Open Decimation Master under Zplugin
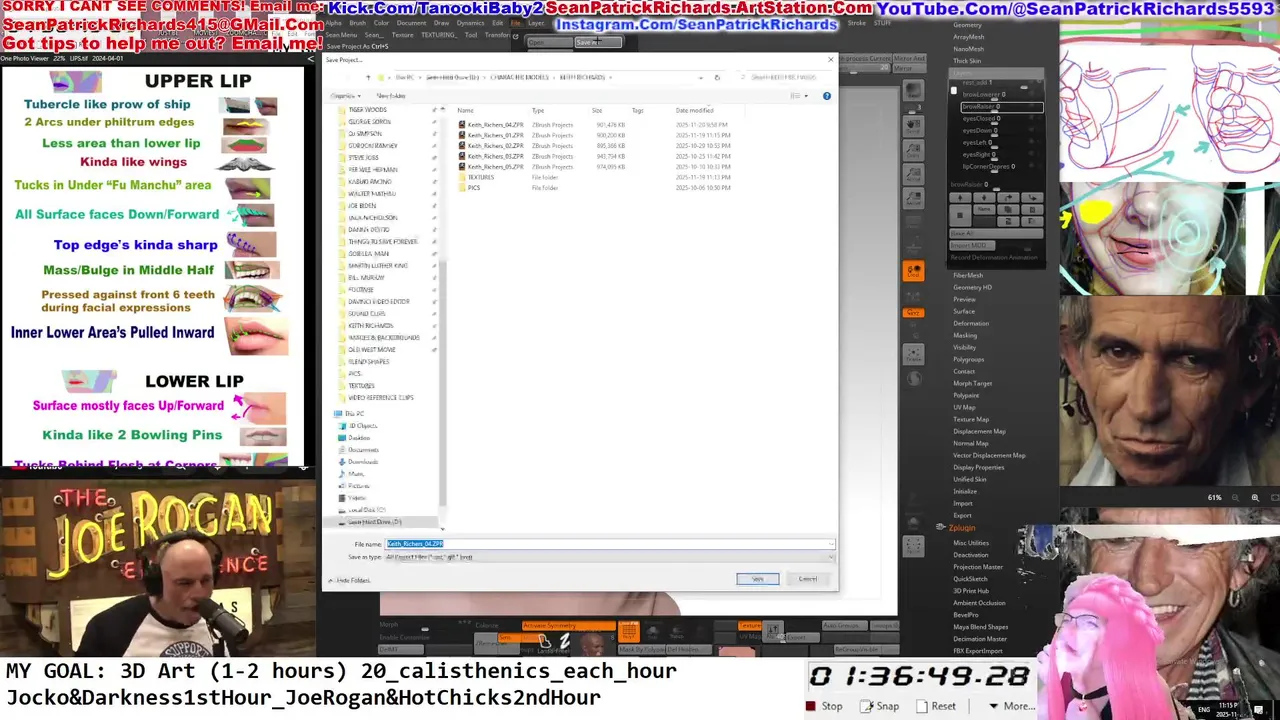Screen dimensions: 1280x720 (x=980, y=639)
